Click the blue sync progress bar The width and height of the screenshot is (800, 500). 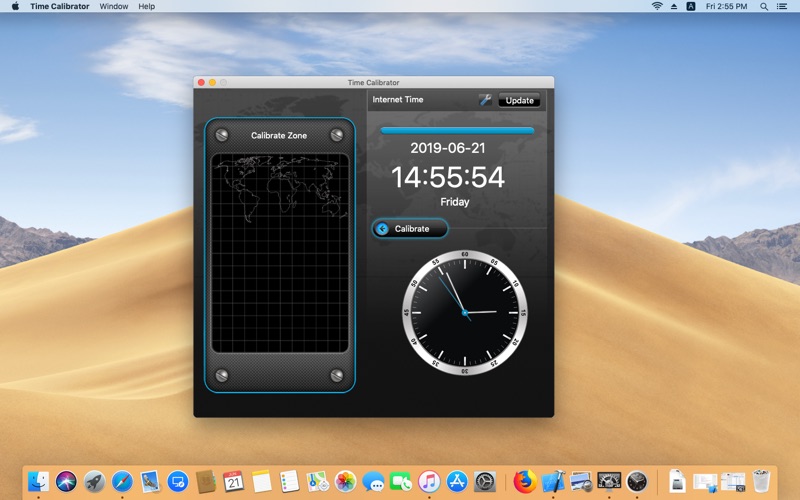pos(457,131)
